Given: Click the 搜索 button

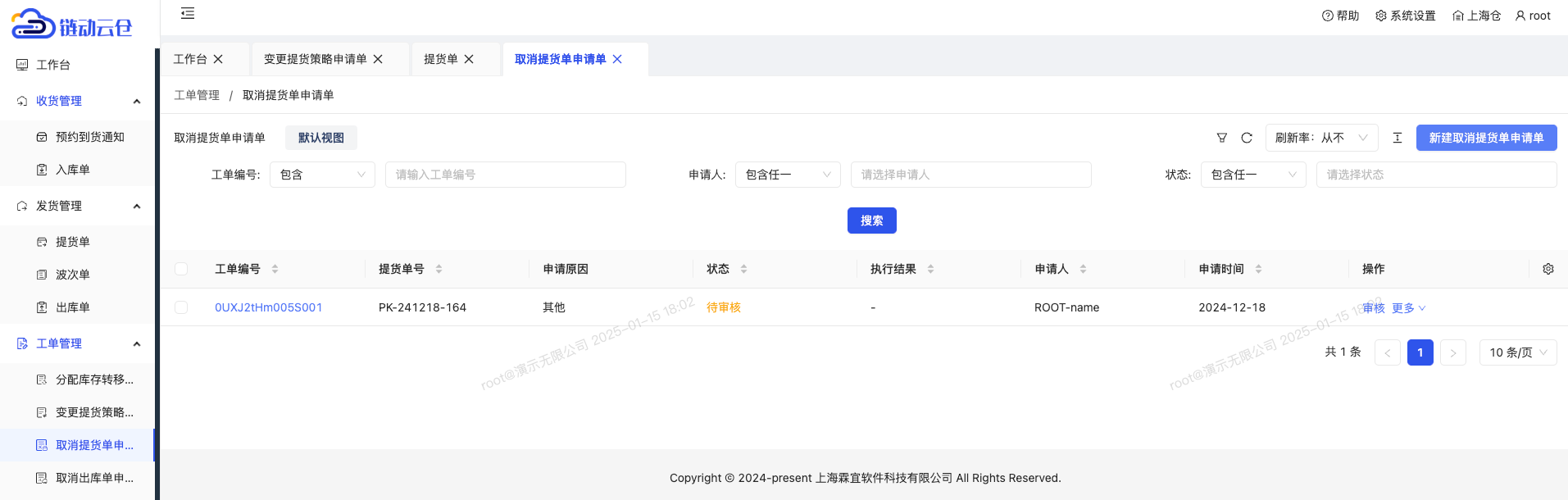Looking at the screenshot, I should pos(871,220).
